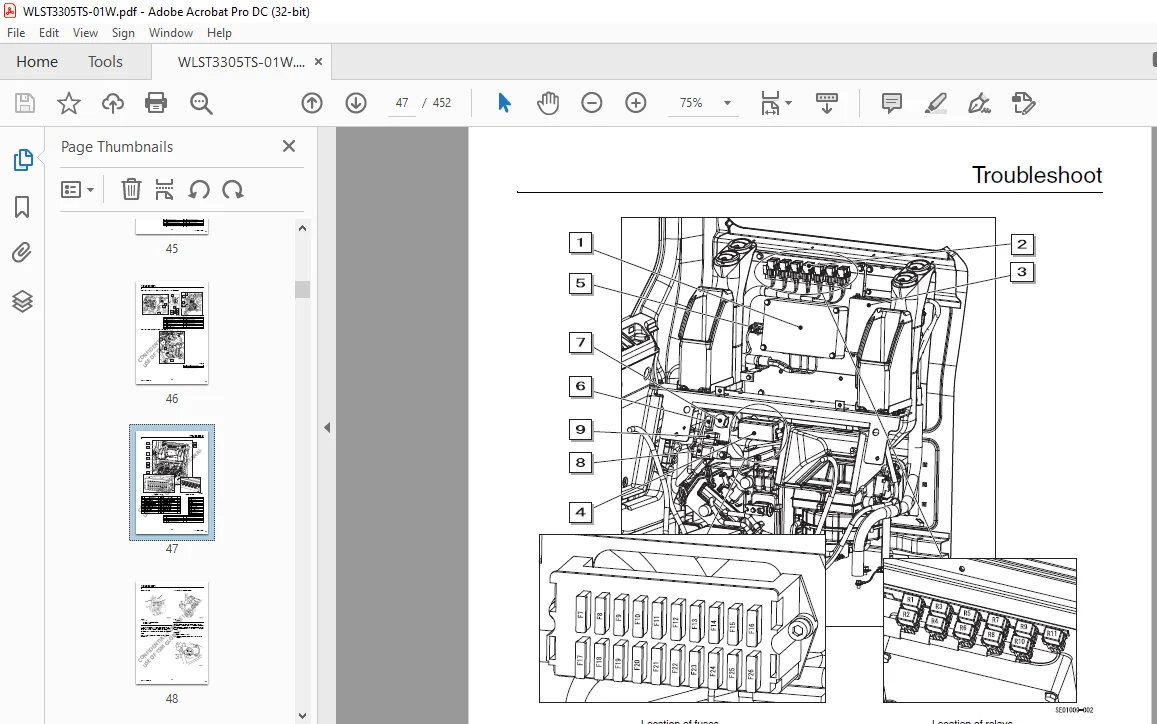The image size is (1157, 724).
Task: Open the find text magnifier
Action: pyautogui.click(x=201, y=103)
